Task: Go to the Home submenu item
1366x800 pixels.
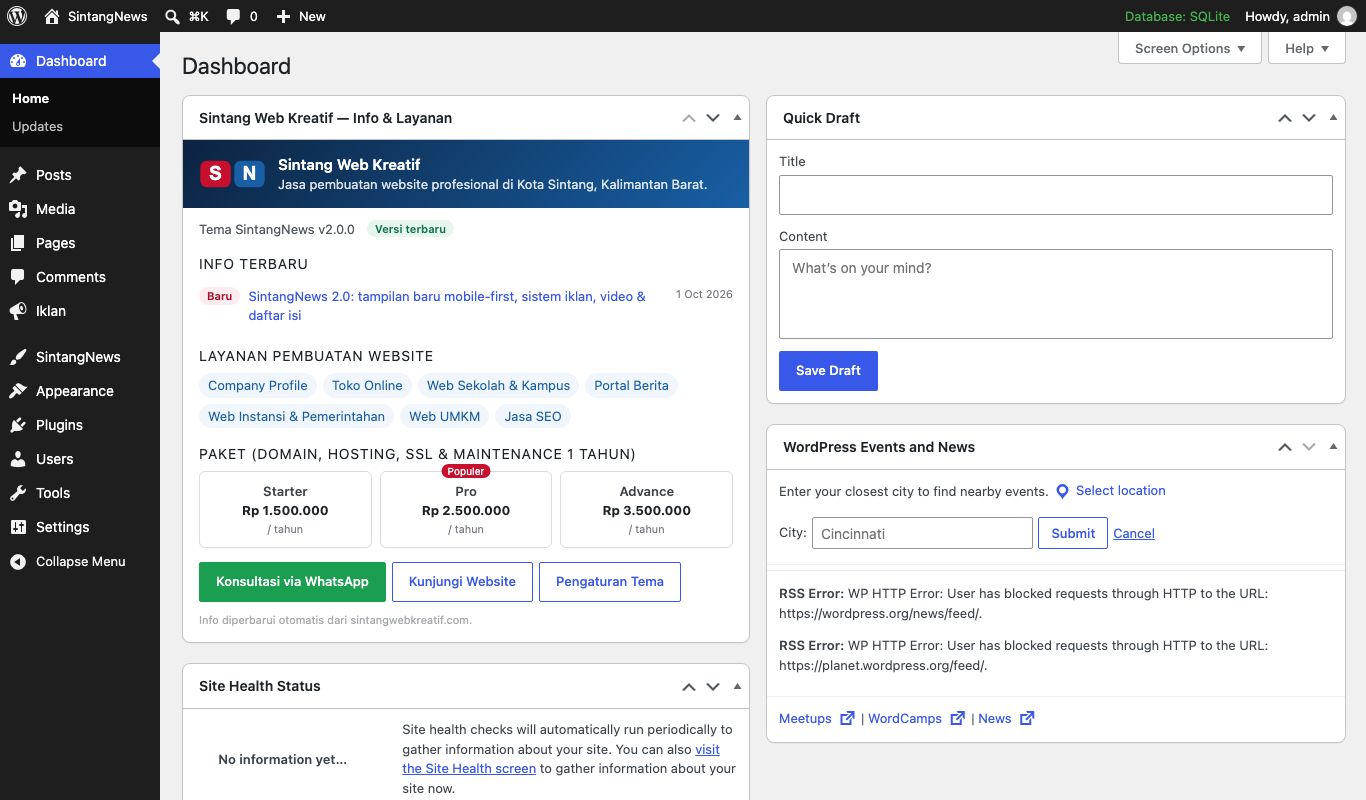Action: click(x=30, y=98)
